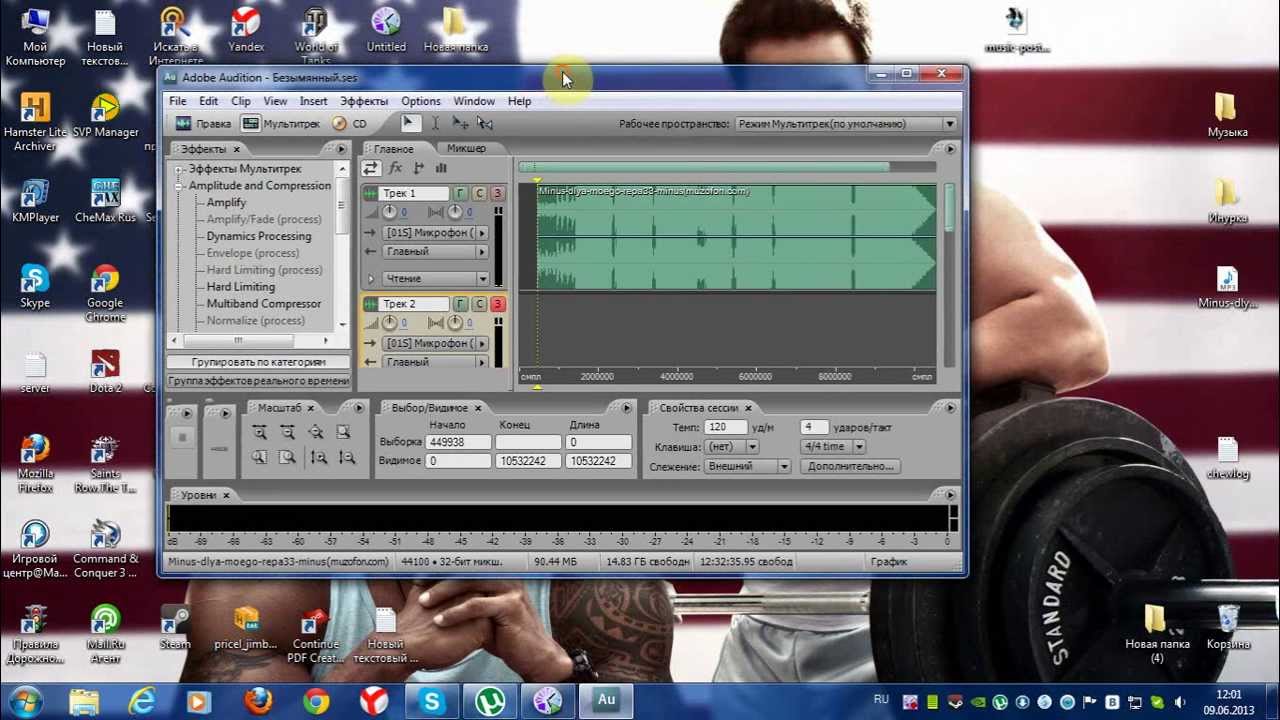1280x720 pixels.
Task: Click the Выборка Начало field 449938
Action: [x=458, y=442]
